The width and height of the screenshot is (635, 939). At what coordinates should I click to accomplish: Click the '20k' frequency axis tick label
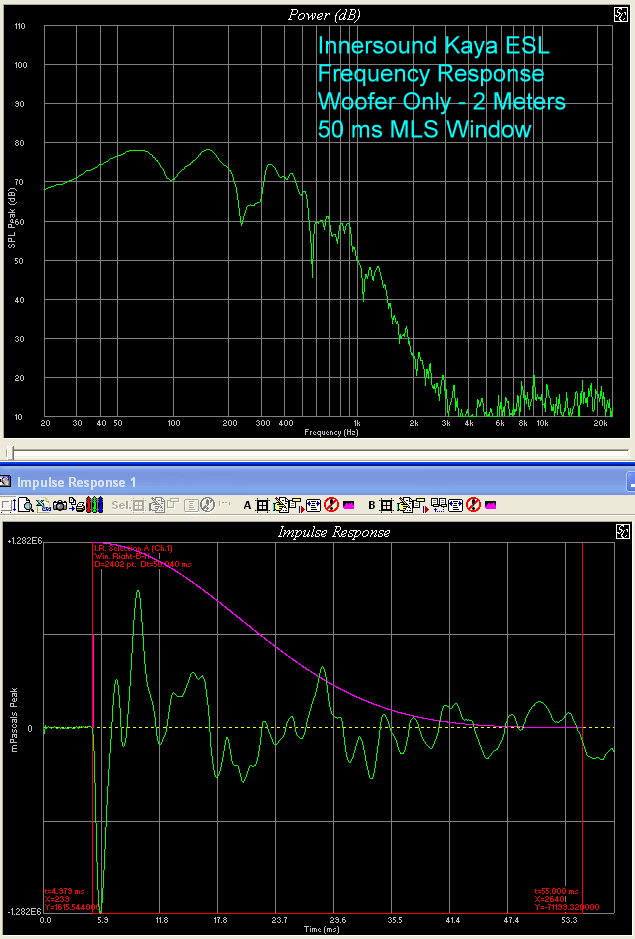(601, 423)
